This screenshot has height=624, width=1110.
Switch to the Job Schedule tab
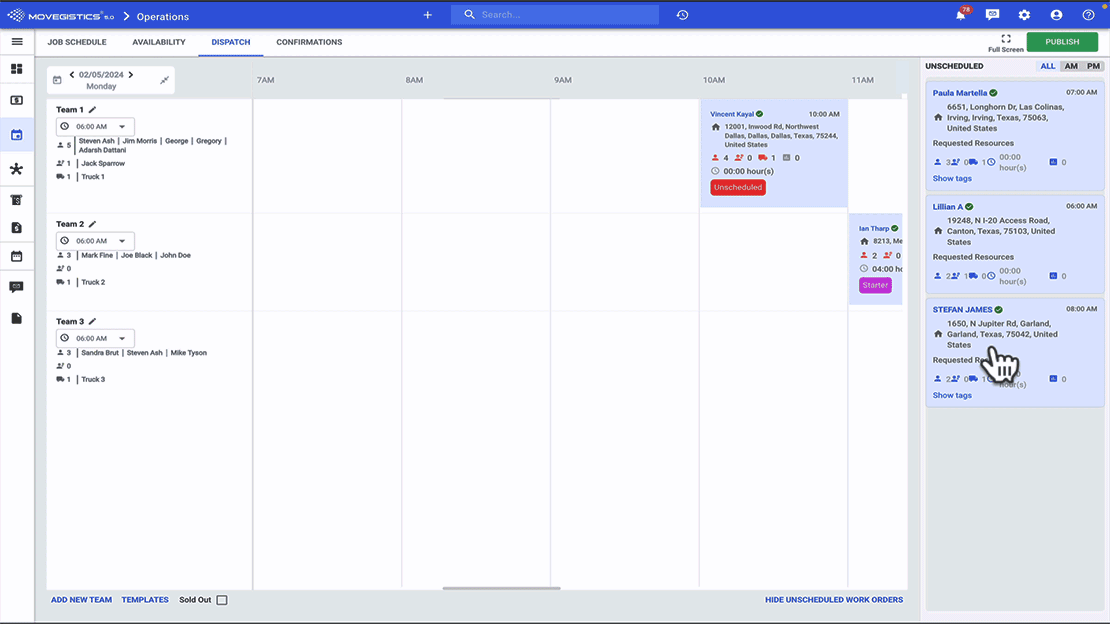pos(77,42)
